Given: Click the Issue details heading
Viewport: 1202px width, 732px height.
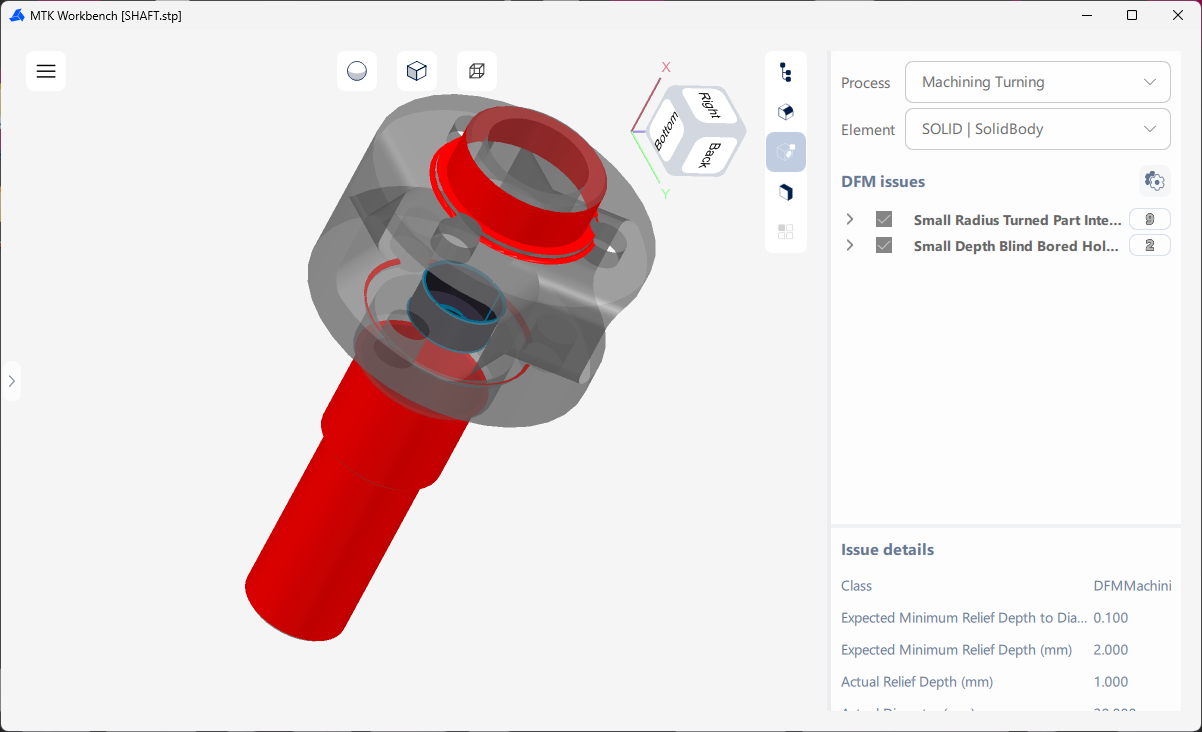Looking at the screenshot, I should 887,549.
